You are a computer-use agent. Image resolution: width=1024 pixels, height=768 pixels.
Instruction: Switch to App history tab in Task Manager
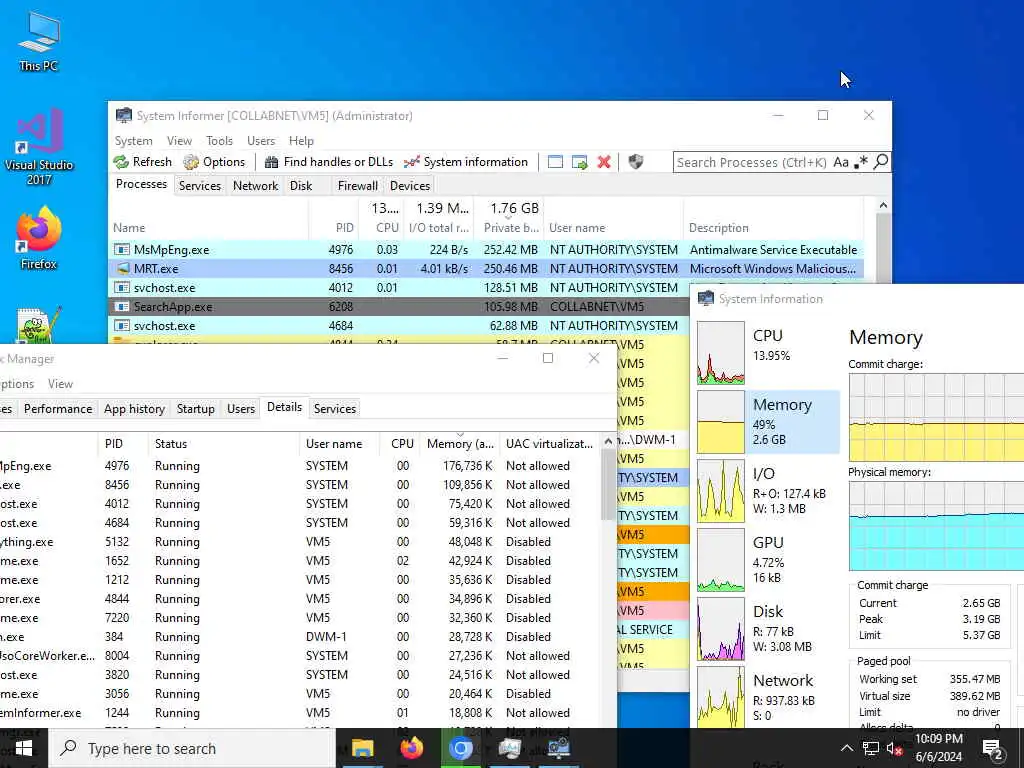[134, 409]
